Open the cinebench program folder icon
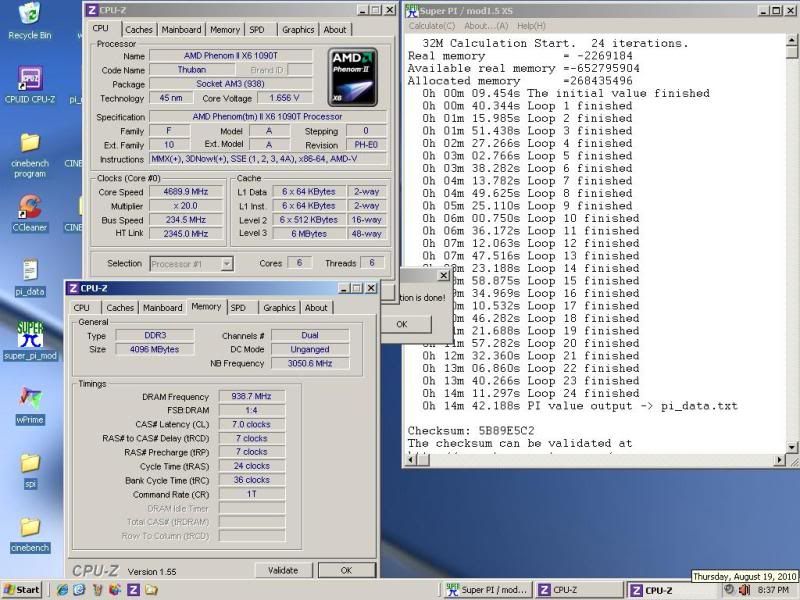The image size is (800, 600). [x=30, y=155]
